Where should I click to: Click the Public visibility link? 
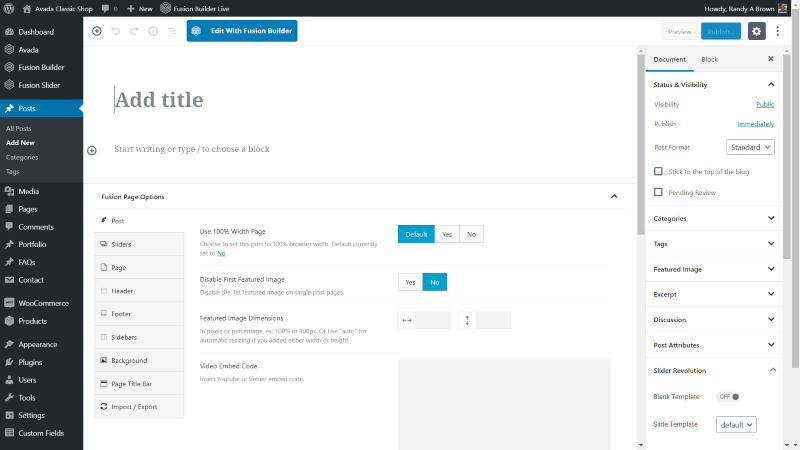pyautogui.click(x=765, y=104)
